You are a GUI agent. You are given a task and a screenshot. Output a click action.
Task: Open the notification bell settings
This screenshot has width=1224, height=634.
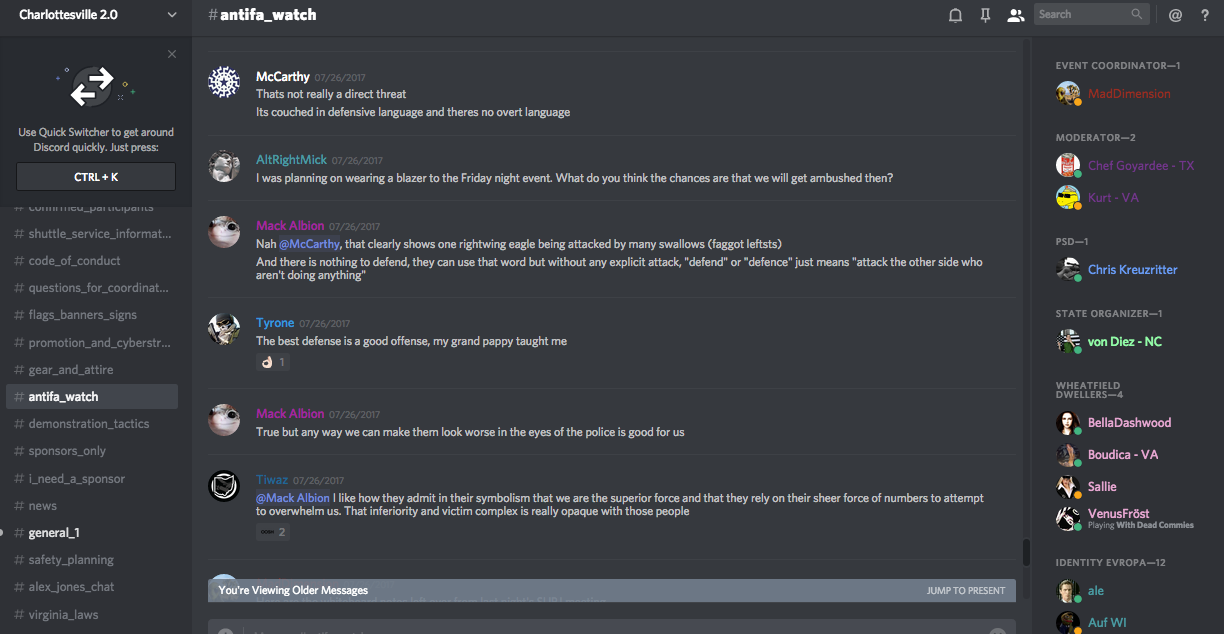pos(955,15)
